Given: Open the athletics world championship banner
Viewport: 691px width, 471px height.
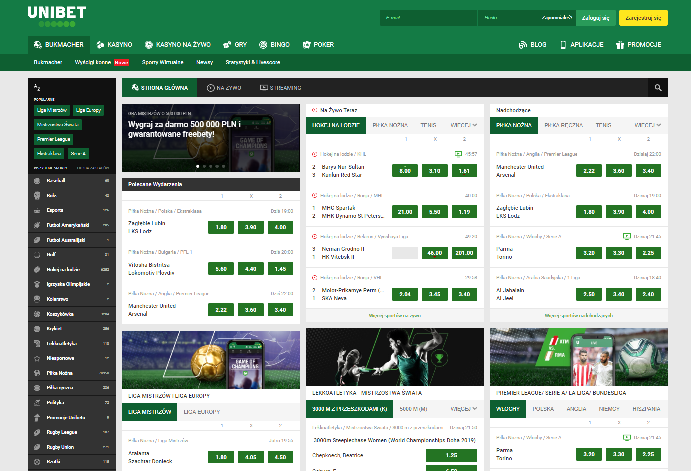Looking at the screenshot, I should click(x=395, y=357).
